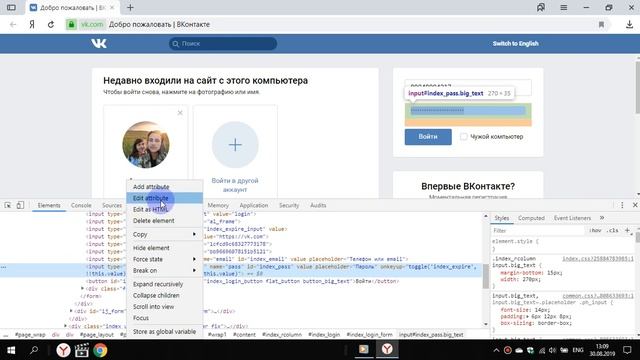Show hidden tray icons chevron

point(496,350)
